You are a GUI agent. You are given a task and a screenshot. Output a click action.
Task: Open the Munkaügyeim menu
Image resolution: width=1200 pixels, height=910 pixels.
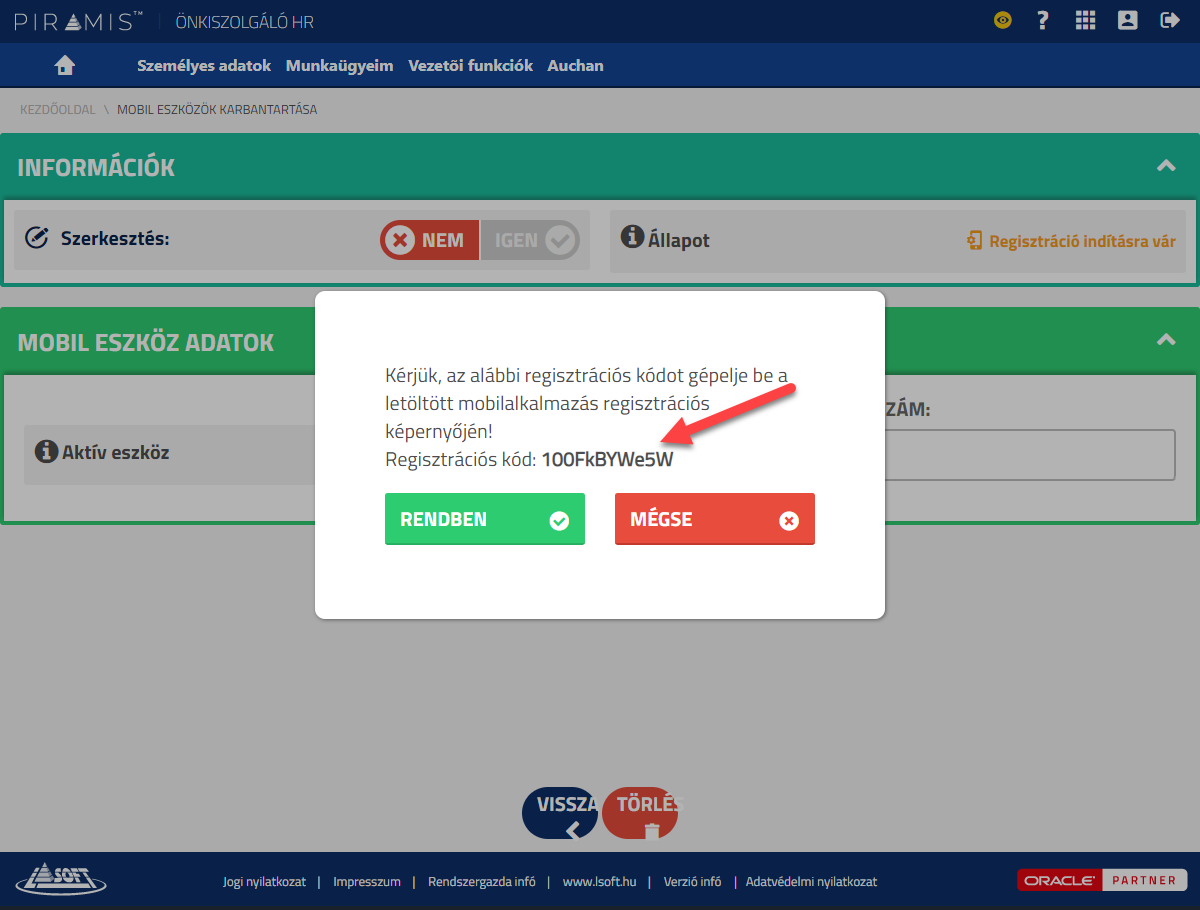click(x=339, y=66)
